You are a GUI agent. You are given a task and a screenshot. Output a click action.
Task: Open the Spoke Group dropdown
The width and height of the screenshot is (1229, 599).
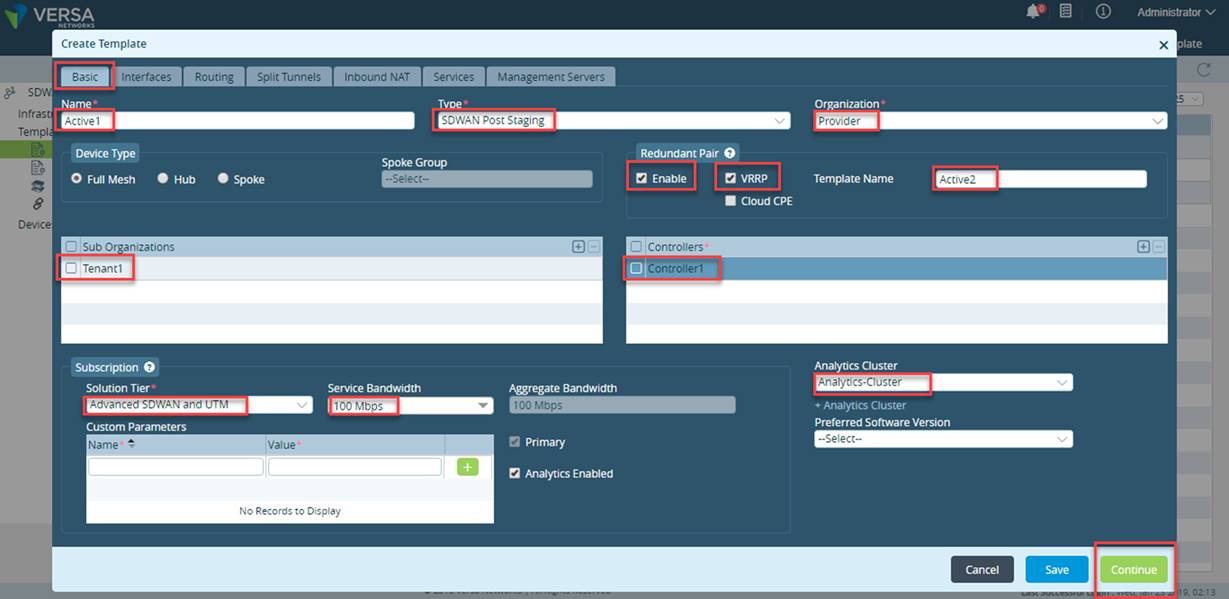(487, 179)
